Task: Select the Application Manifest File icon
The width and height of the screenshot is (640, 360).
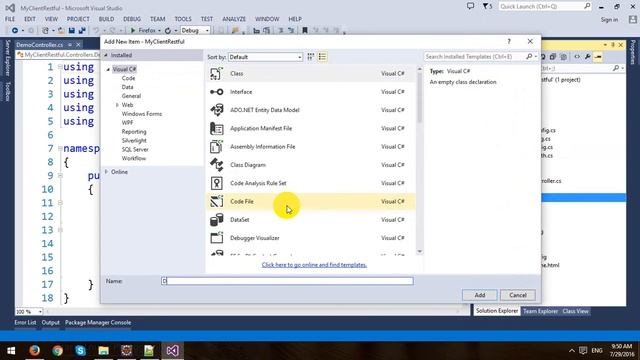Action: point(216,129)
